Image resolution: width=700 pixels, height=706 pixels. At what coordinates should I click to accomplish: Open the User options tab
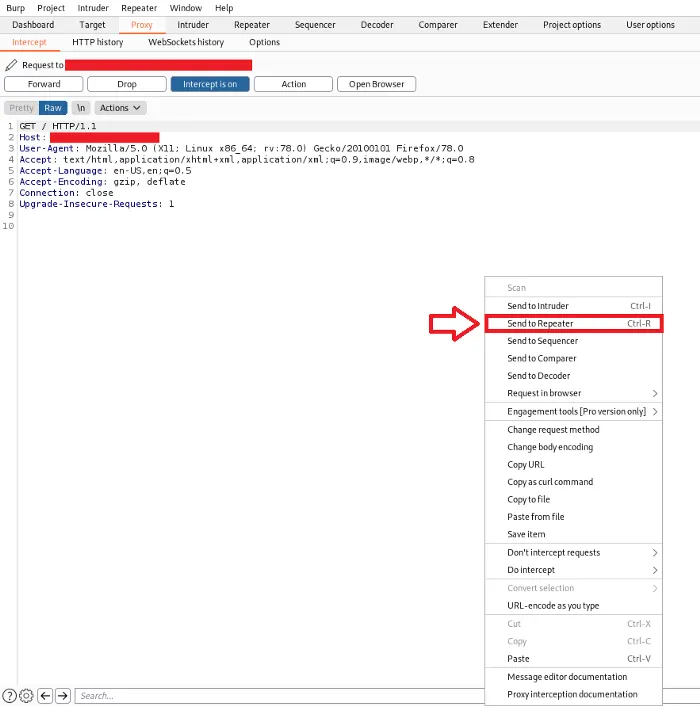point(650,25)
